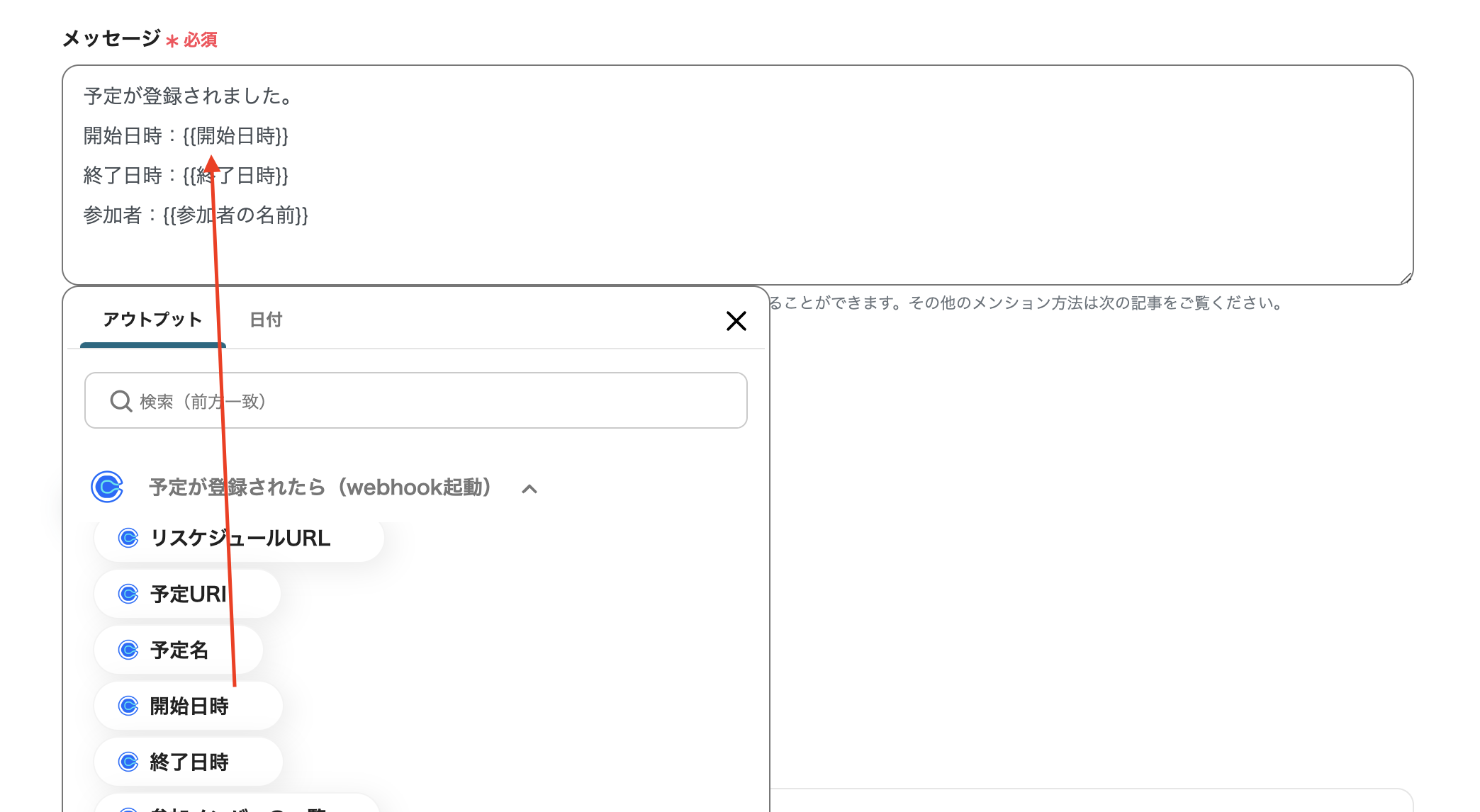1480x812 pixels.
Task: Click the Calendly icon on the 終了日時 chip
Action: [128, 762]
